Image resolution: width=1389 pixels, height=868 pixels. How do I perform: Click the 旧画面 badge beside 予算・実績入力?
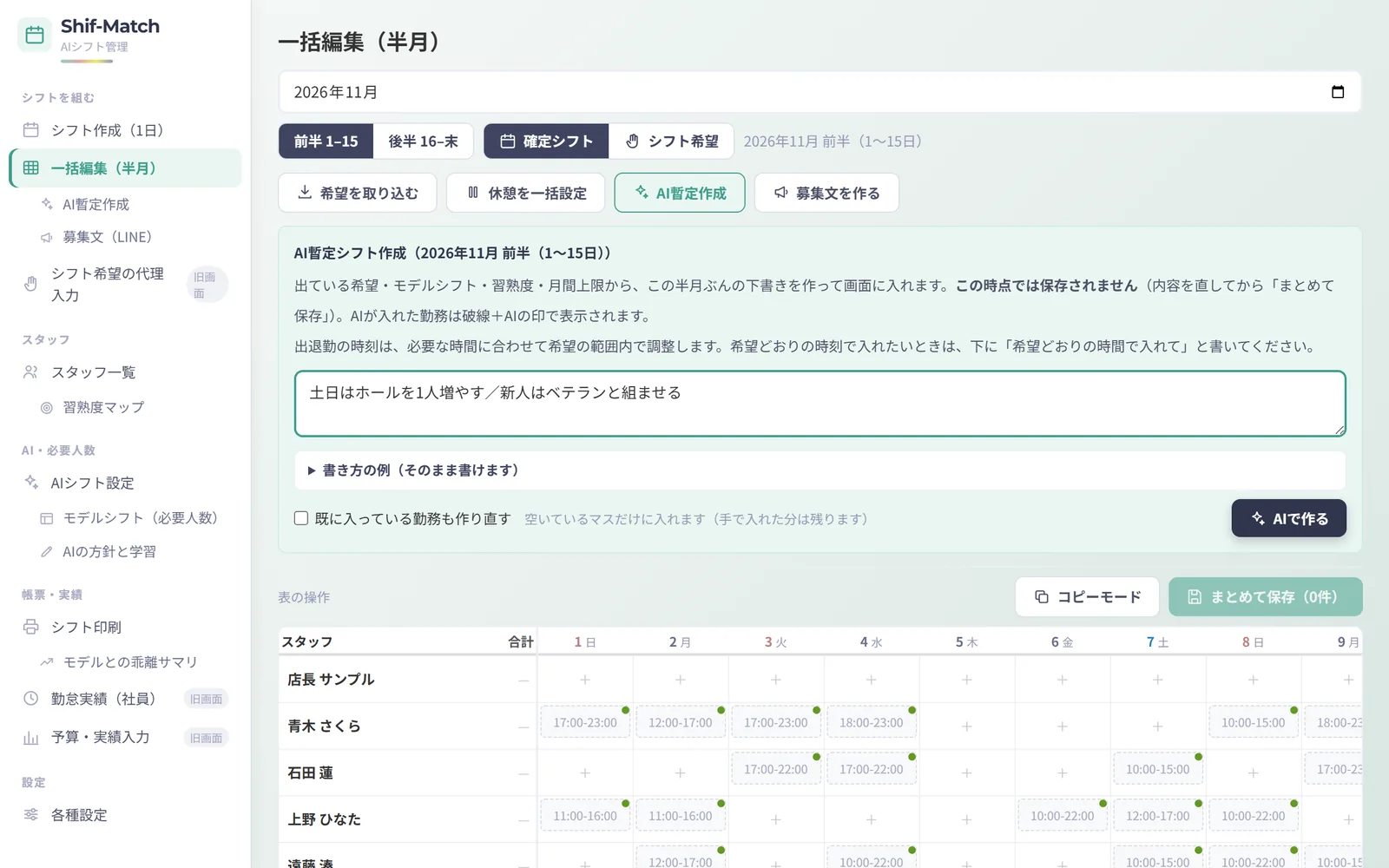click(207, 738)
